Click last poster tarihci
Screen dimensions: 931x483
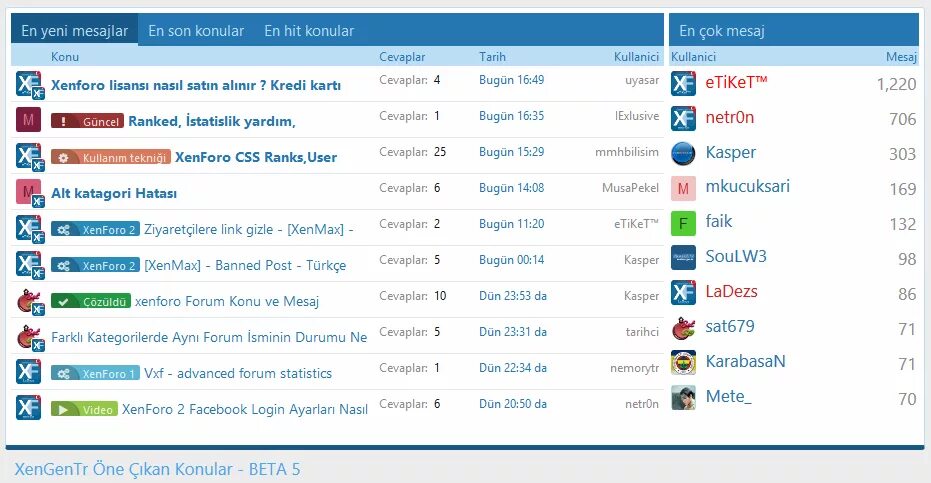coord(642,332)
